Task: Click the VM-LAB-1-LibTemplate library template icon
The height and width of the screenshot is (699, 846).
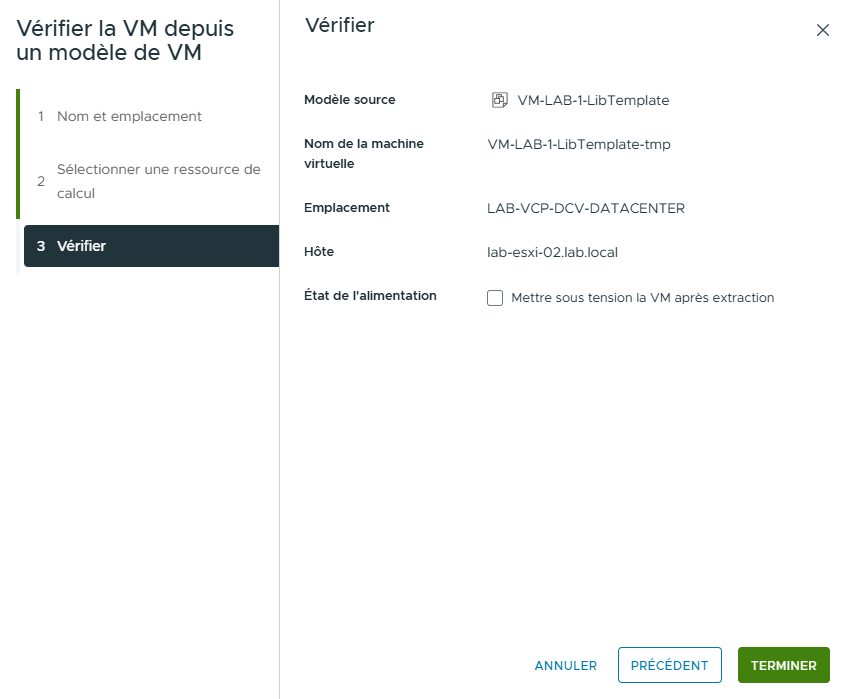Action: coord(496,100)
